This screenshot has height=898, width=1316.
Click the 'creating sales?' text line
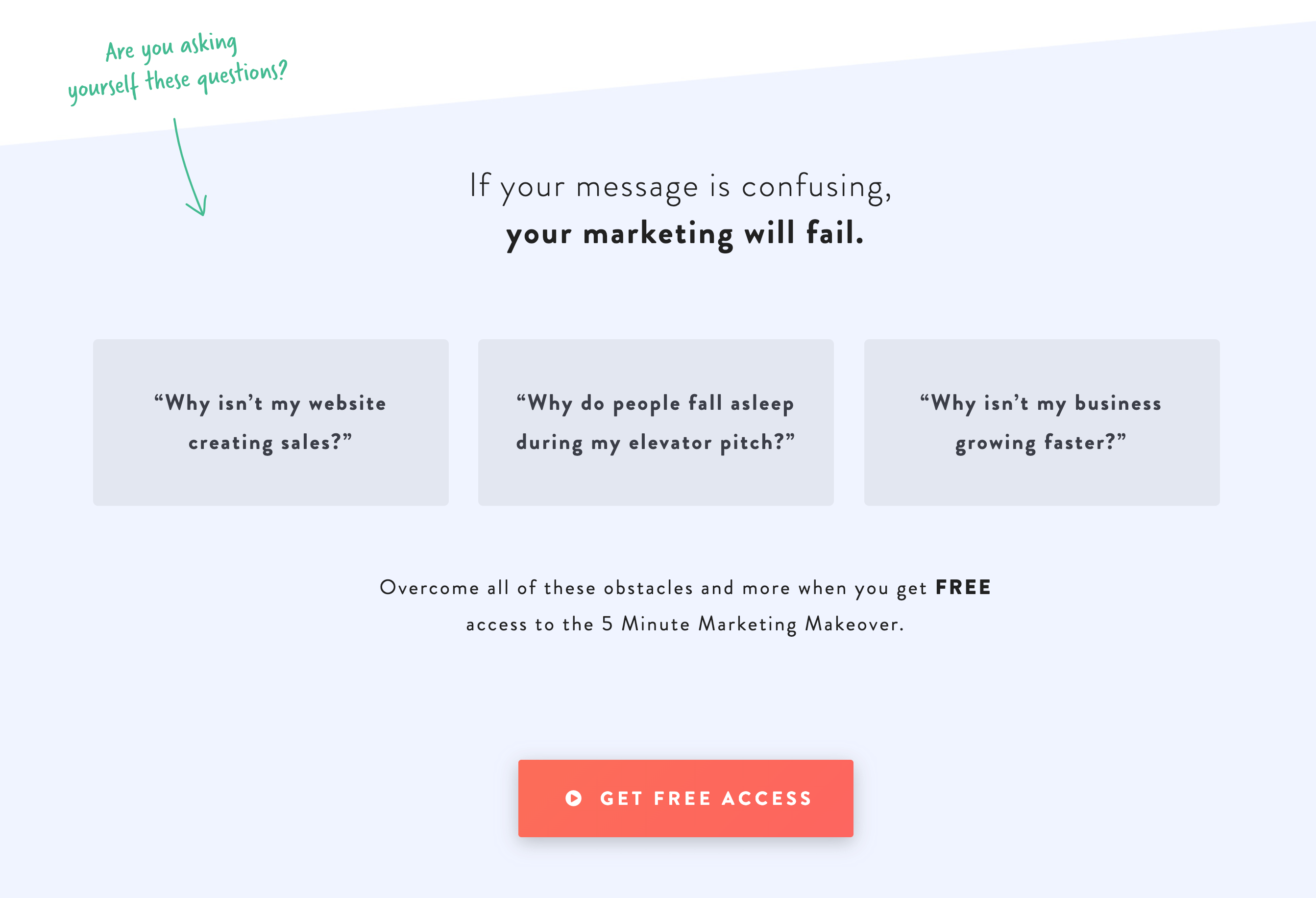(x=270, y=443)
